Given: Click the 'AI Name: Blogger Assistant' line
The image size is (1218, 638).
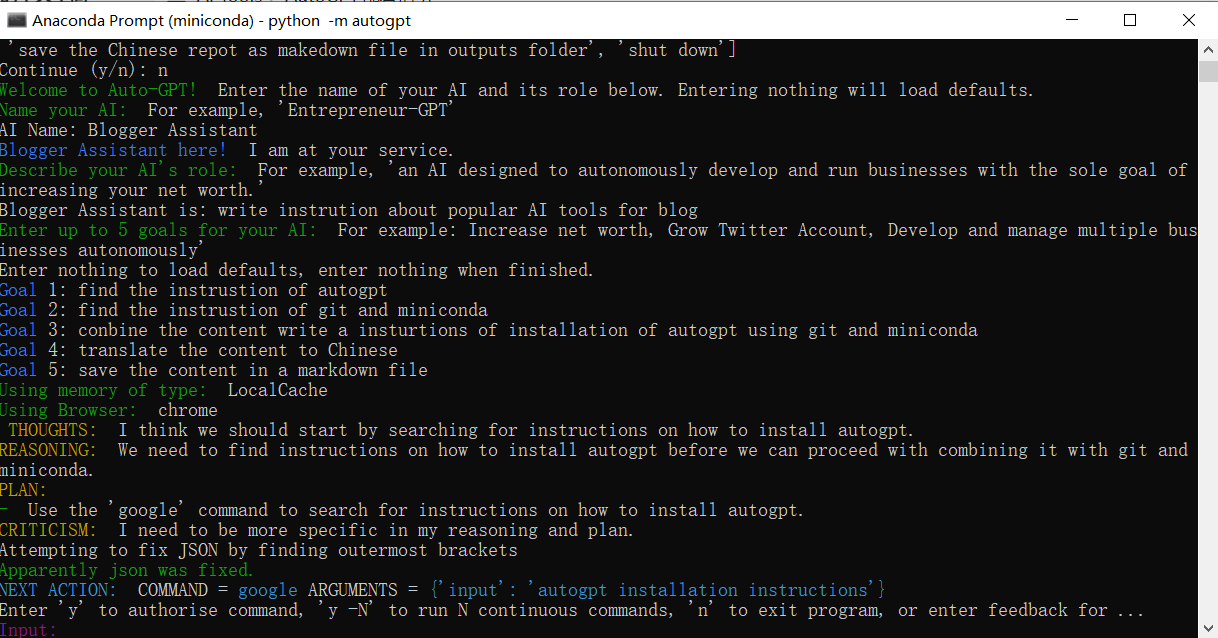Looking at the screenshot, I should point(128,130).
